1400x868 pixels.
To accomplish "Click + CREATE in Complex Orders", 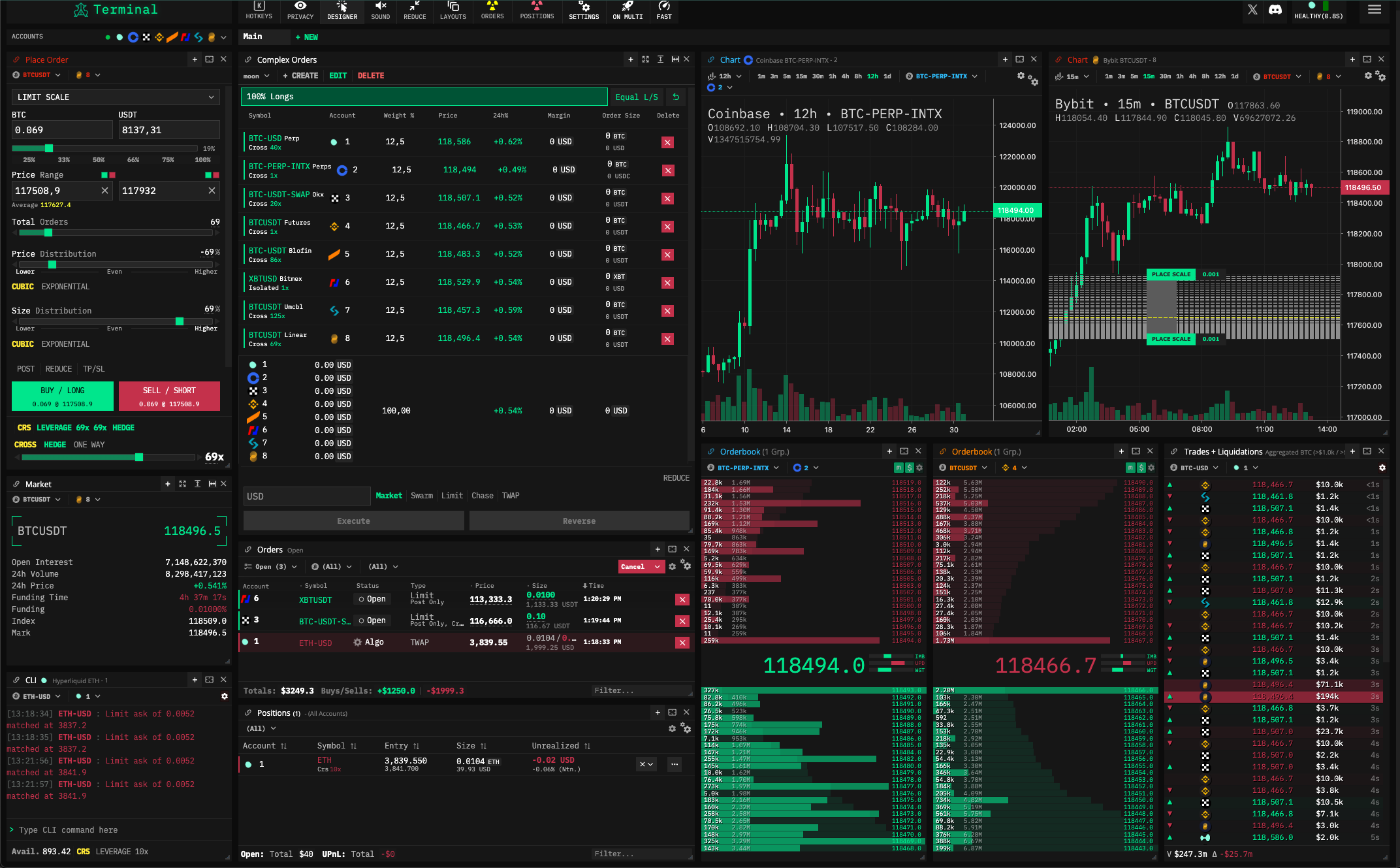I will pyautogui.click(x=300, y=76).
